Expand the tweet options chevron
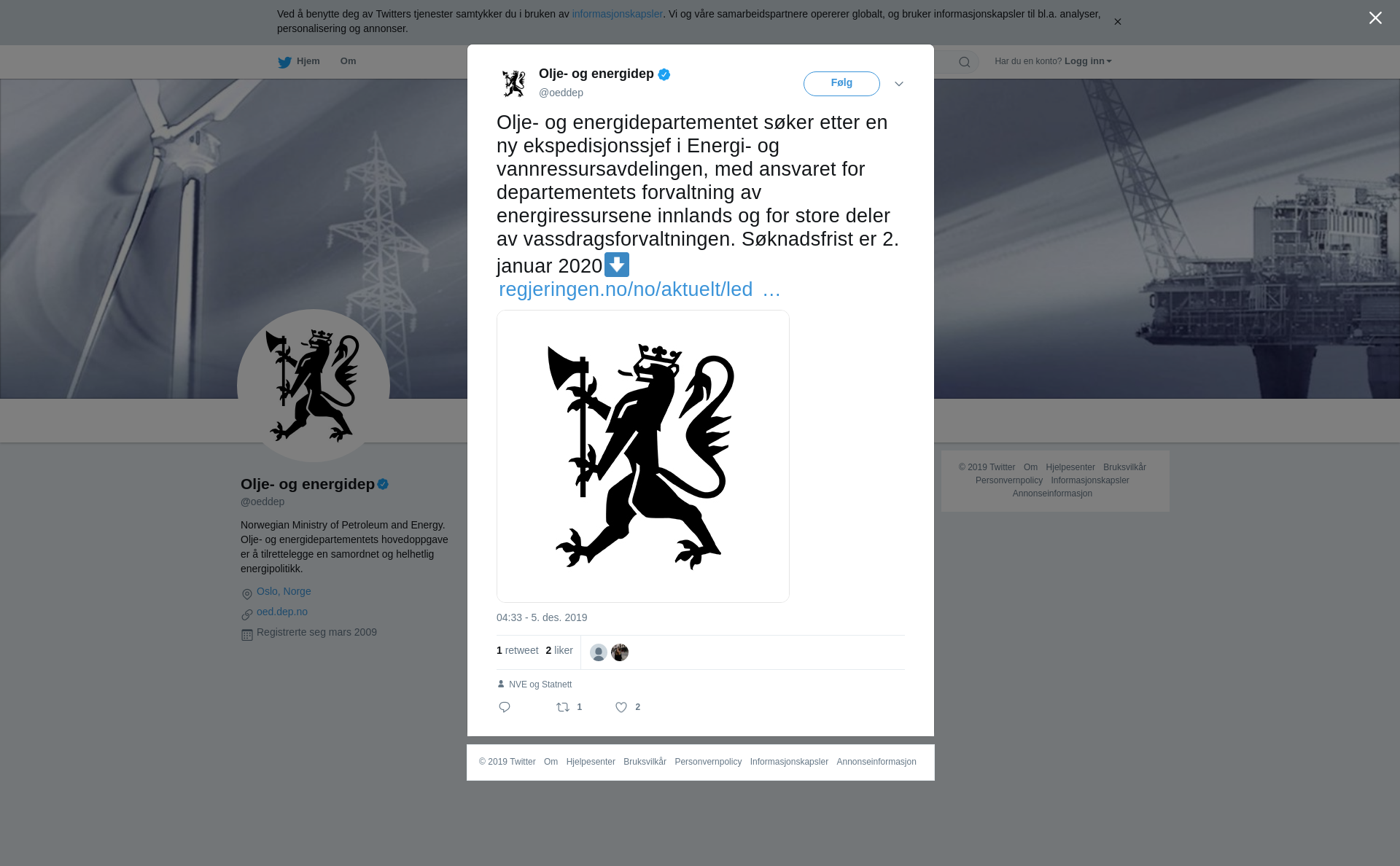 tap(899, 84)
